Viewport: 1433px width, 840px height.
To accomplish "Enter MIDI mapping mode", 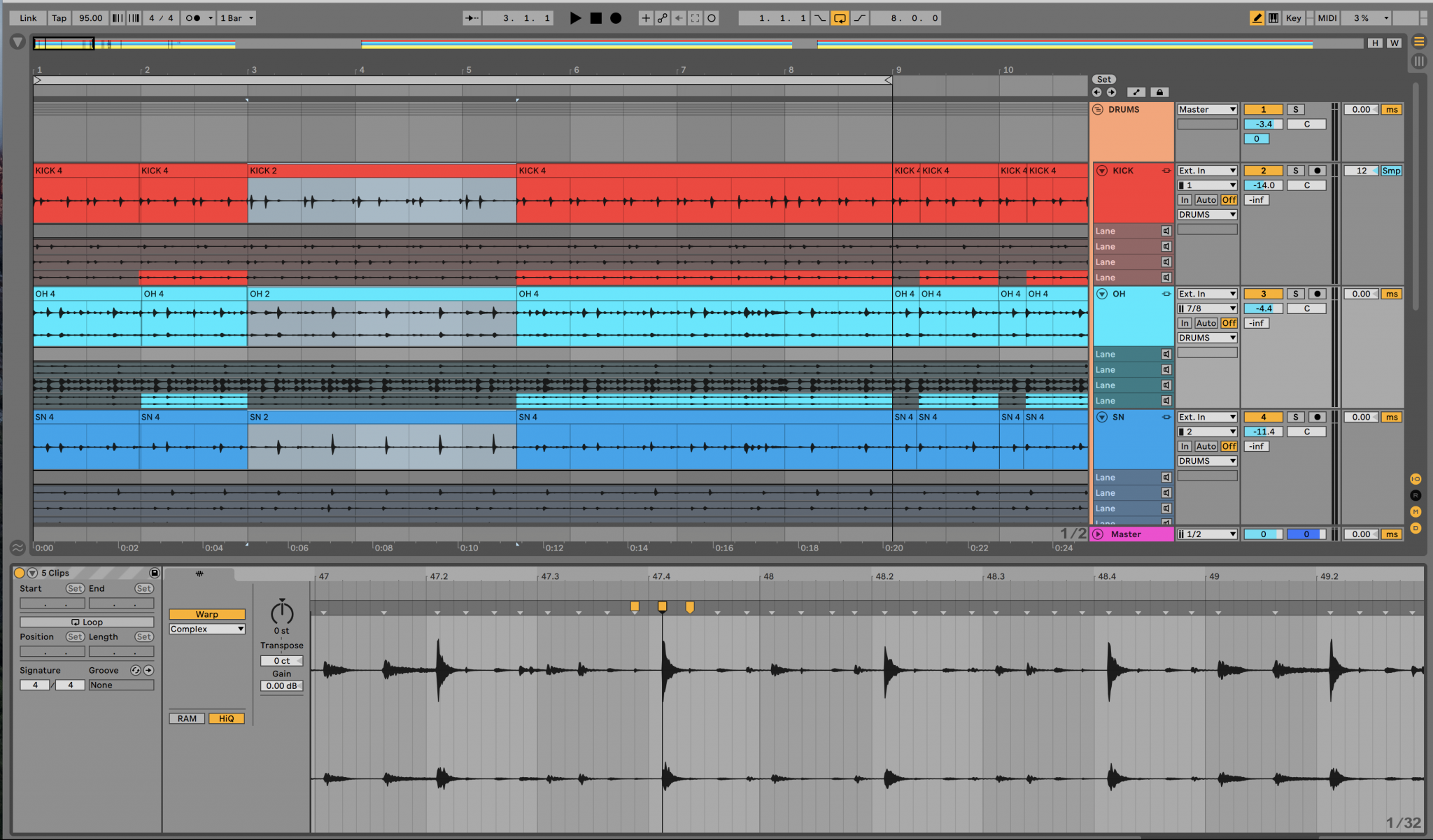I will pyautogui.click(x=1326, y=17).
